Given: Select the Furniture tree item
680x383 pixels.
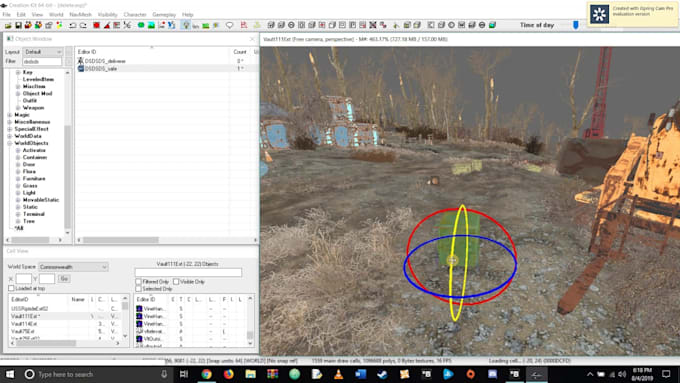Looking at the screenshot, I should pos(34,179).
